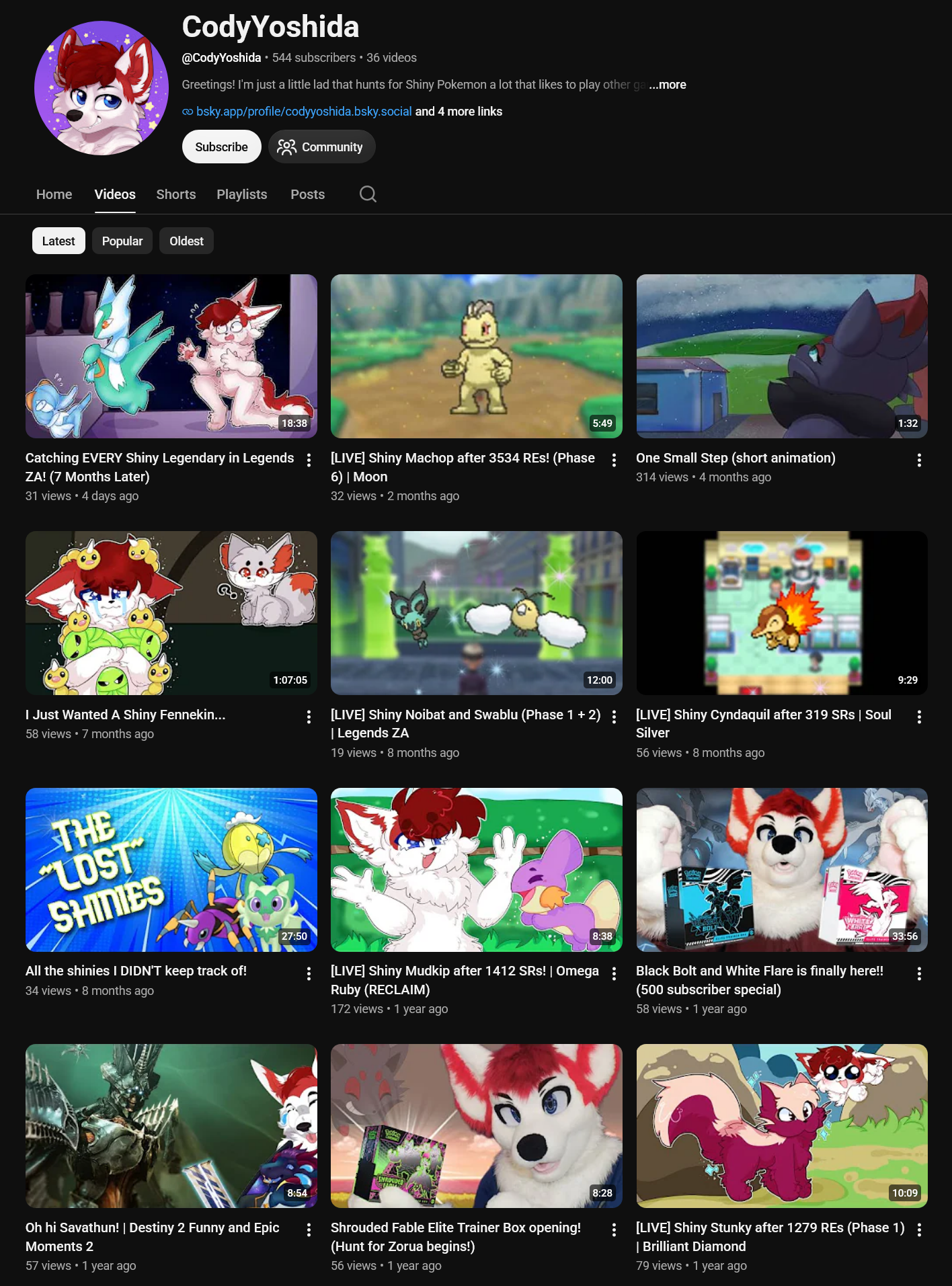This screenshot has height=1286, width=952.
Task: Open the Shiny Machop after 3534 REs title
Action: pyautogui.click(x=463, y=467)
